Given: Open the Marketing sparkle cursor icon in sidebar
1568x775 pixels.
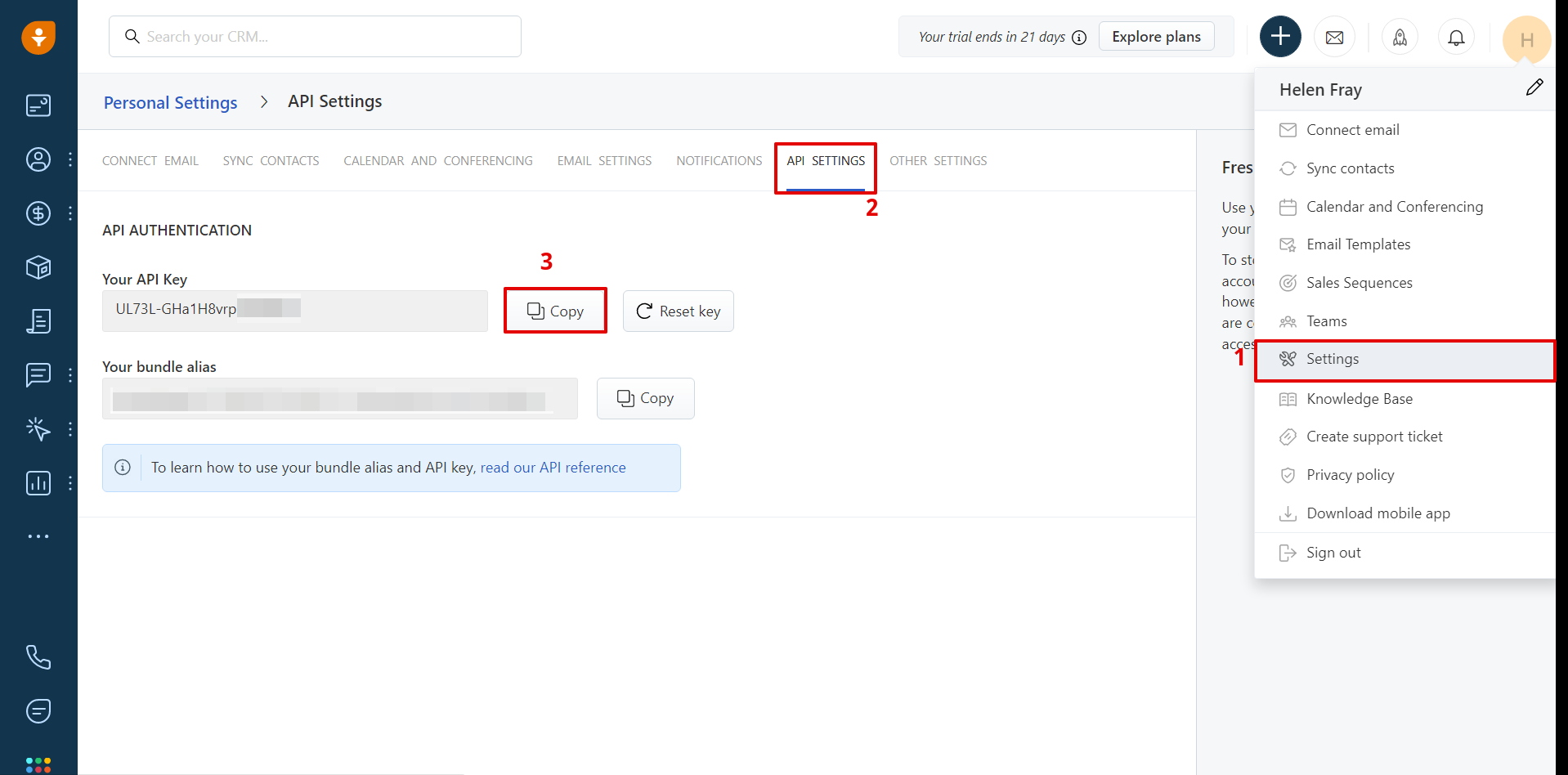Looking at the screenshot, I should pyautogui.click(x=38, y=429).
